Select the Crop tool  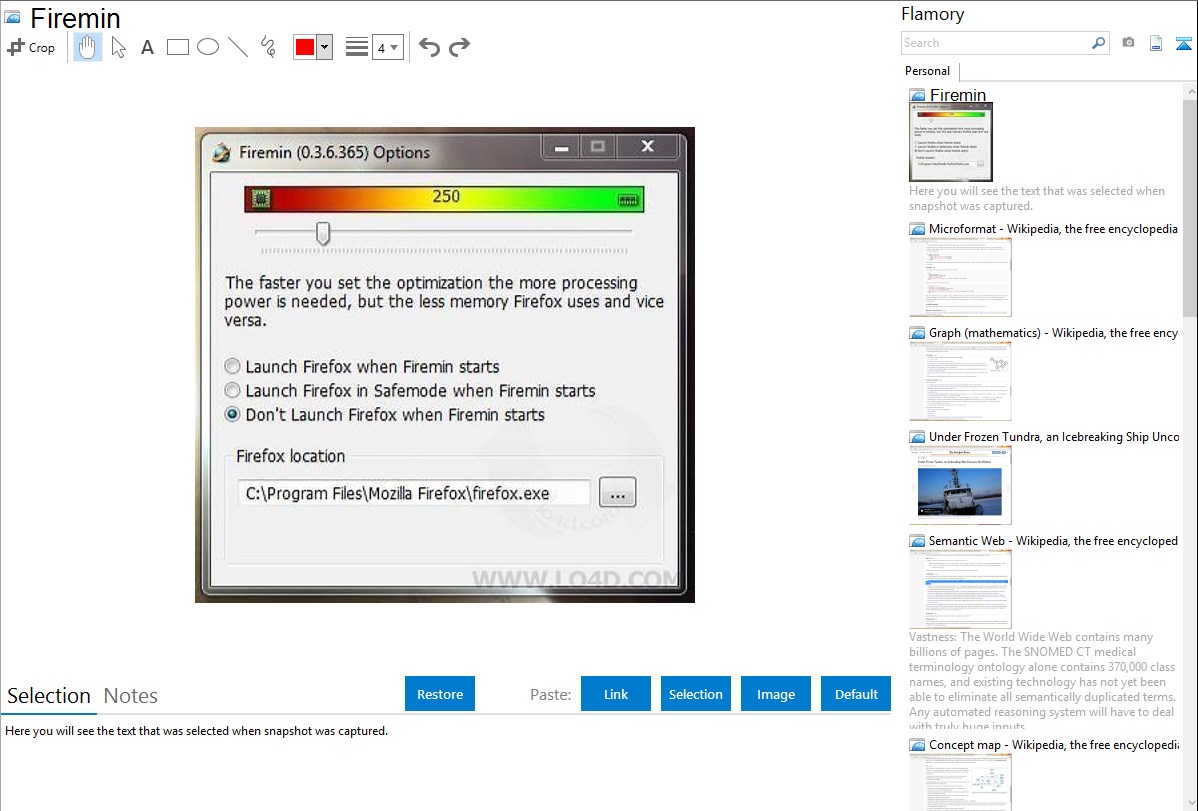[31, 47]
